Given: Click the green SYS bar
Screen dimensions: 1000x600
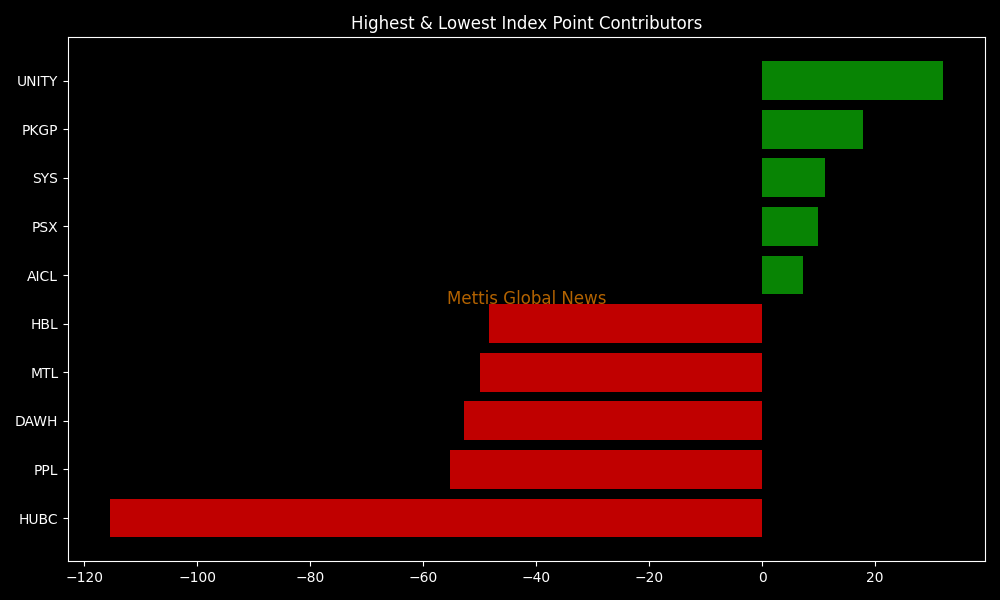Looking at the screenshot, I should point(793,178).
